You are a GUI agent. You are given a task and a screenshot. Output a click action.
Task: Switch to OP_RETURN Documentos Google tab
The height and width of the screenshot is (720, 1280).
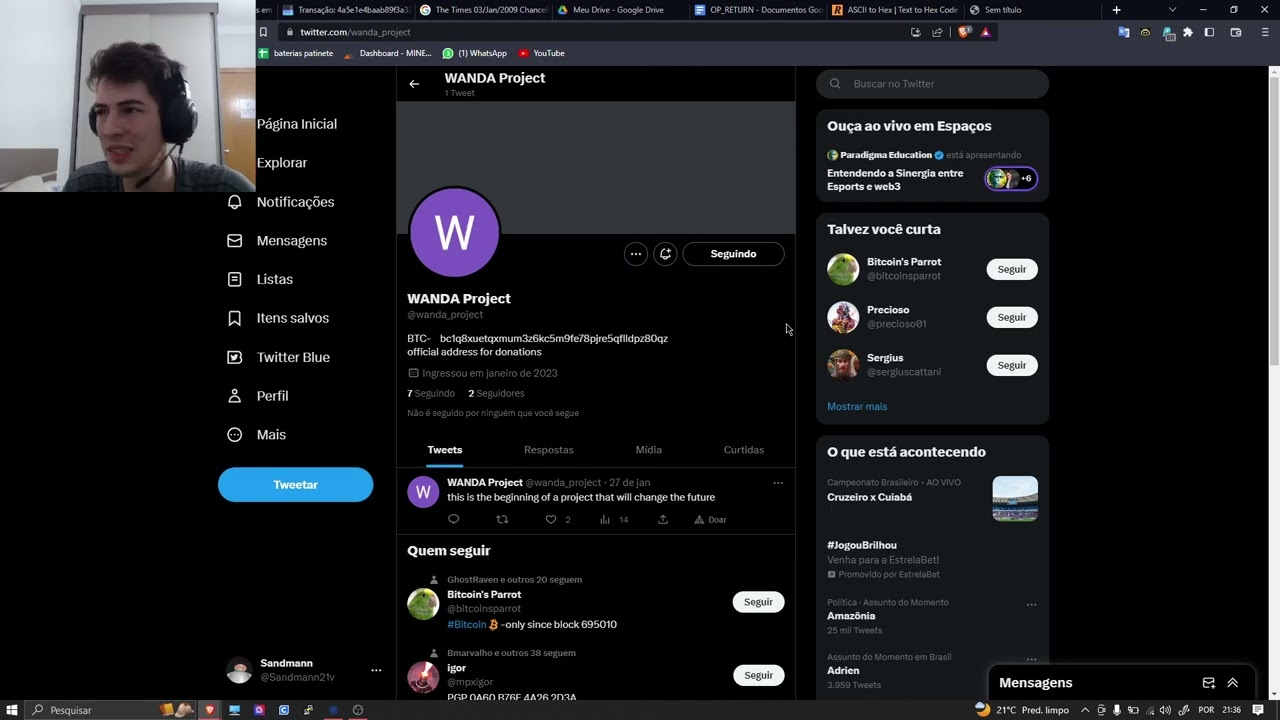click(758, 10)
